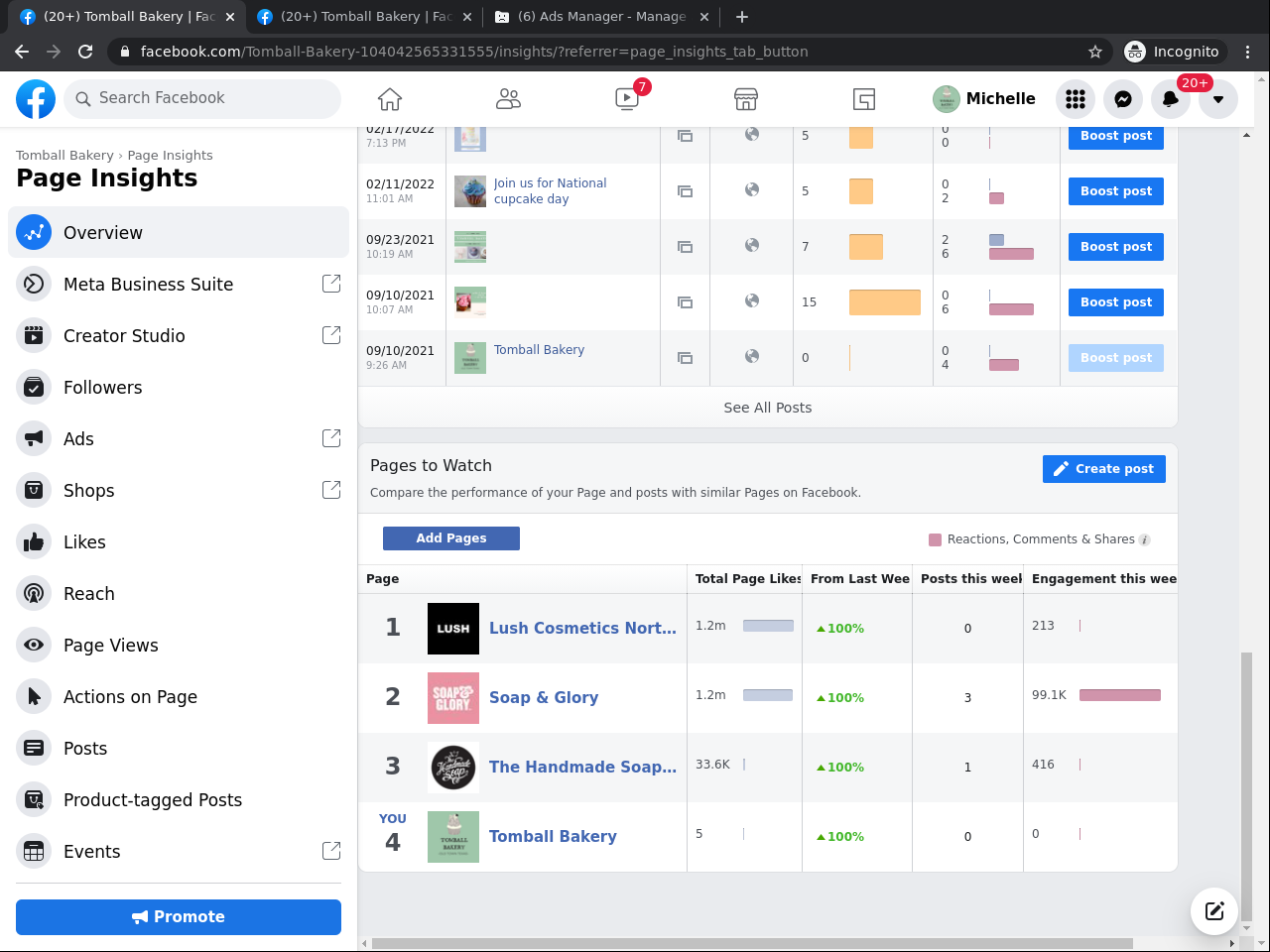Select Likes in the sidebar
Image resolution: width=1270 pixels, height=952 pixels.
pos(179,541)
